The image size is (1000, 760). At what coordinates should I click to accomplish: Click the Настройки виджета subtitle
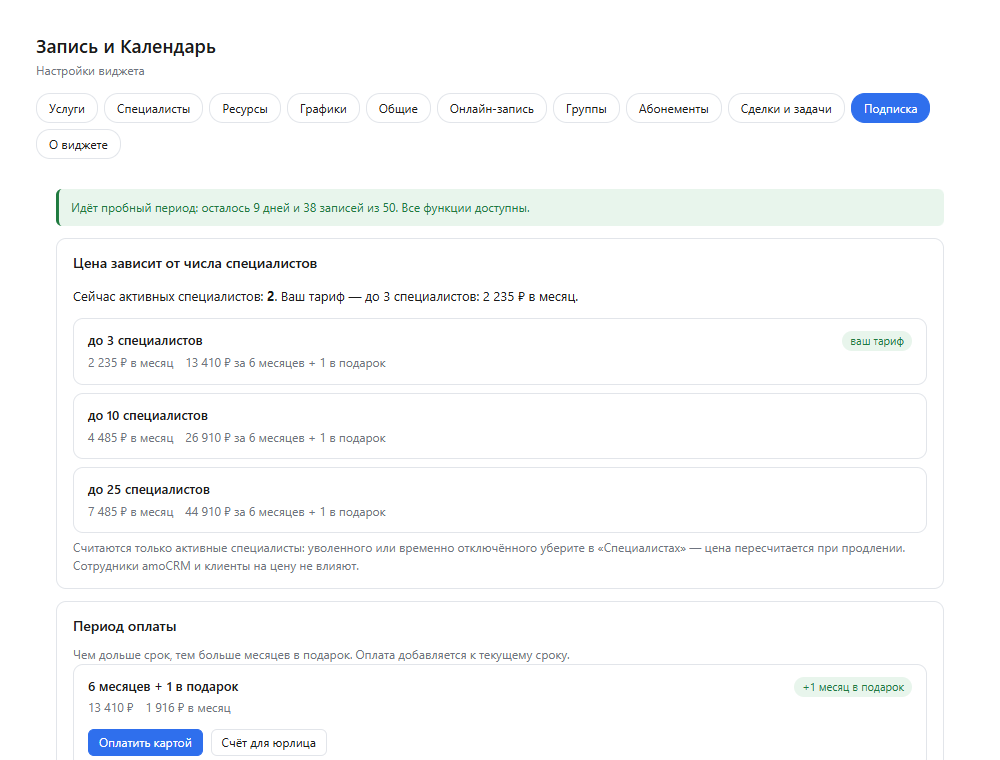point(90,71)
